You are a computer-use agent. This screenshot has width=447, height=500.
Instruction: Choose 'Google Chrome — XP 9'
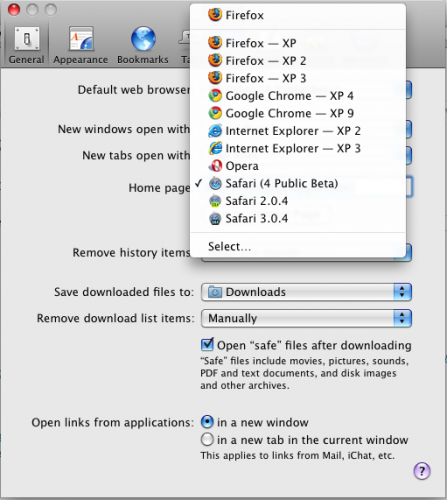(x=298, y=113)
